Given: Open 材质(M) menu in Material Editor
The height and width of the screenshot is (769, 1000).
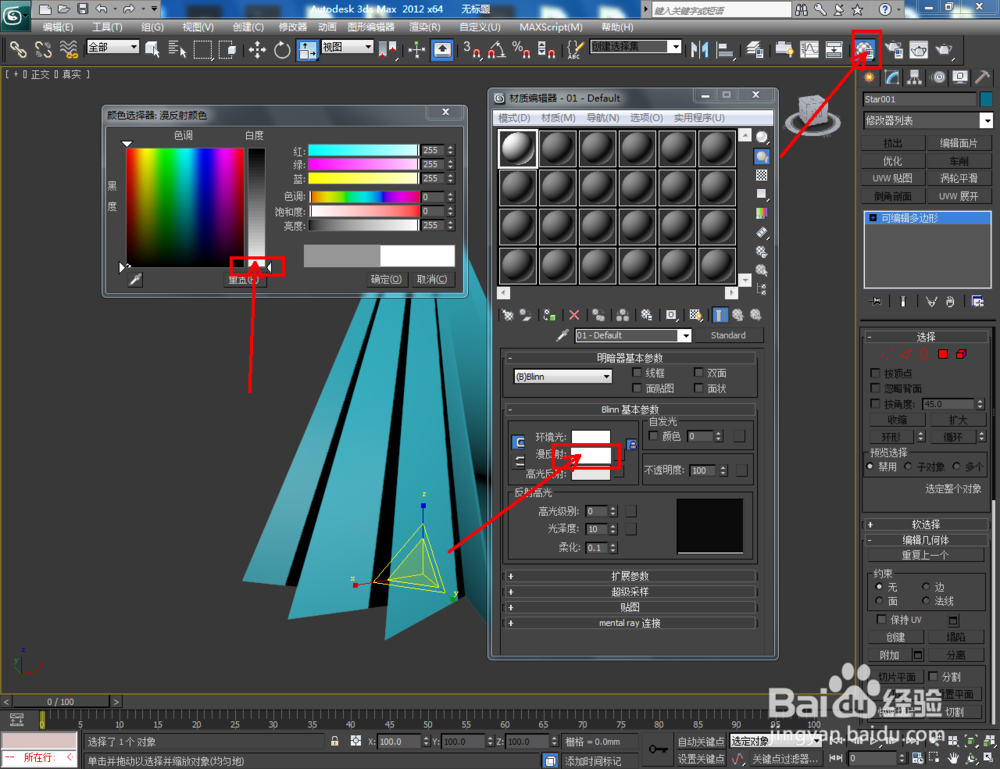Looking at the screenshot, I should point(558,118).
